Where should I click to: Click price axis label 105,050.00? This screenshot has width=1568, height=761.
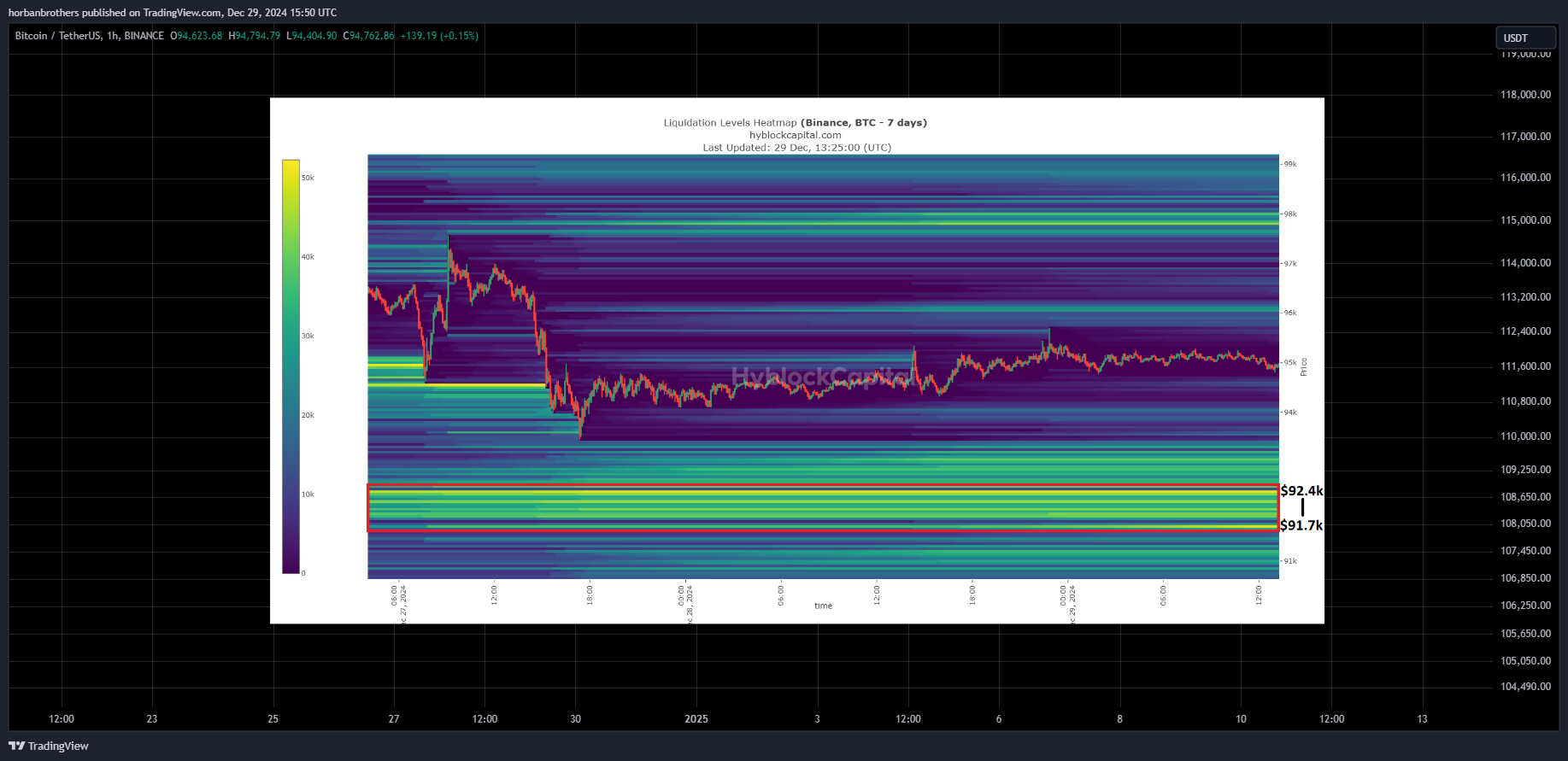(1525, 661)
